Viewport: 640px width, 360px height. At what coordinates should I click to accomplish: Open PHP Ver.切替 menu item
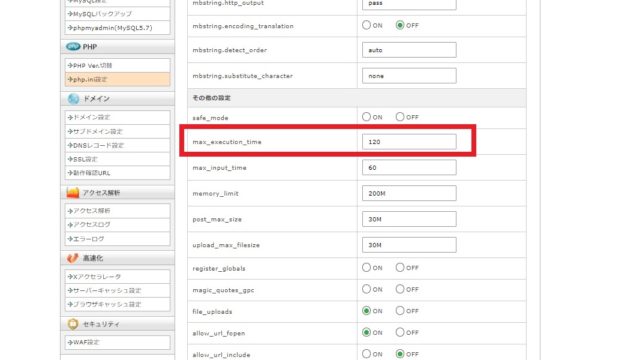(117, 65)
